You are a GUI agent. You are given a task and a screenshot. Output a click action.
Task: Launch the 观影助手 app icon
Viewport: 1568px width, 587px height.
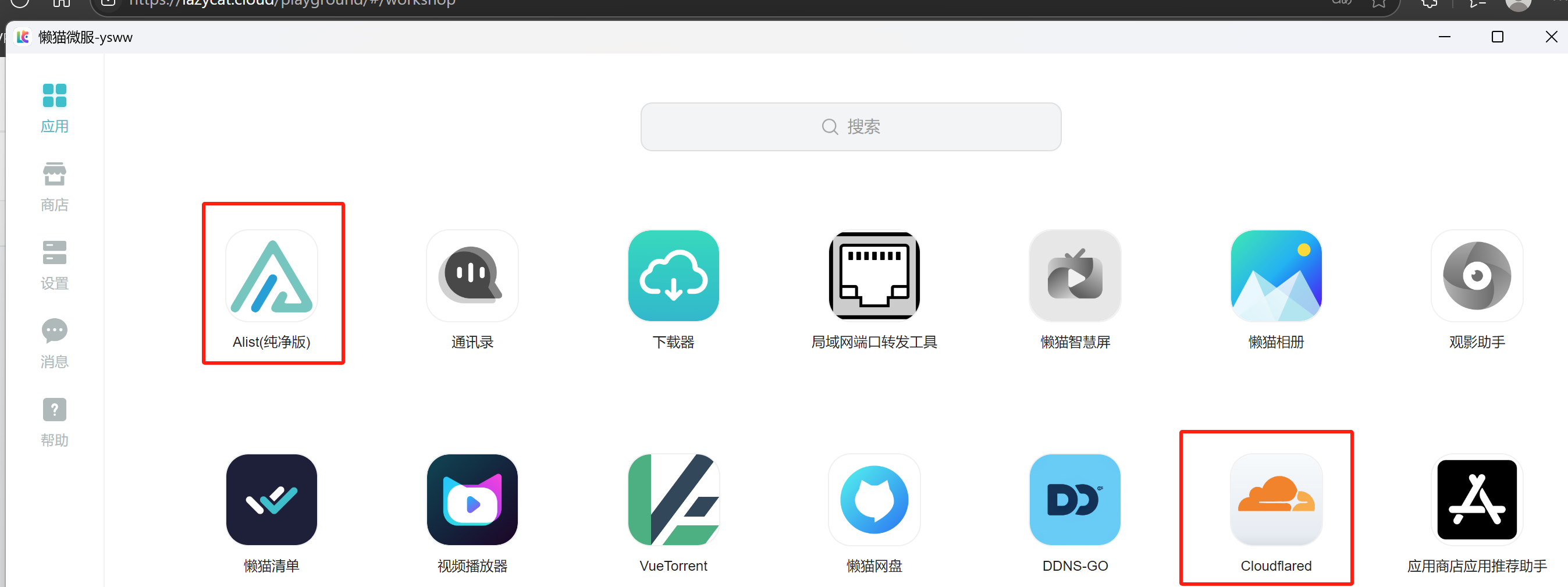click(1477, 276)
